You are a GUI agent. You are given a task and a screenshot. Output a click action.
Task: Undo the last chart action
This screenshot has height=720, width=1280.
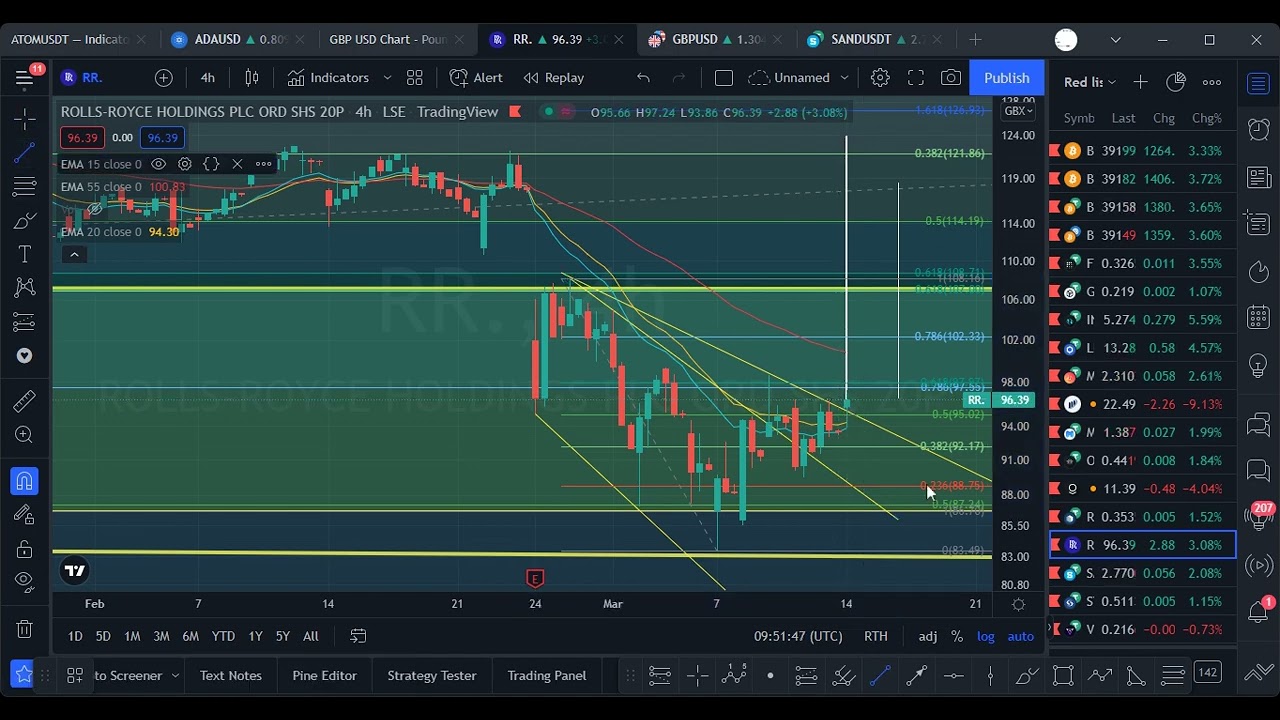tap(643, 77)
